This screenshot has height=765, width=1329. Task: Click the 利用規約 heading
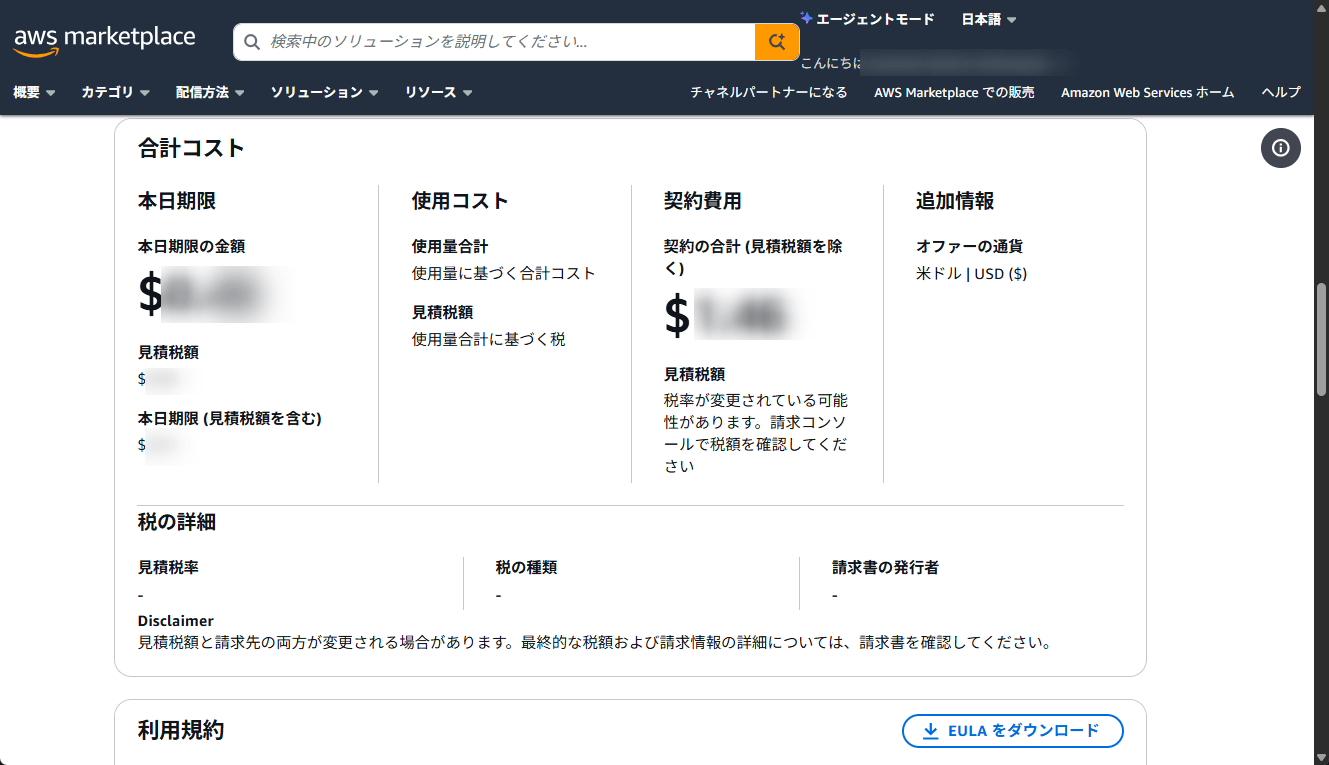181,731
